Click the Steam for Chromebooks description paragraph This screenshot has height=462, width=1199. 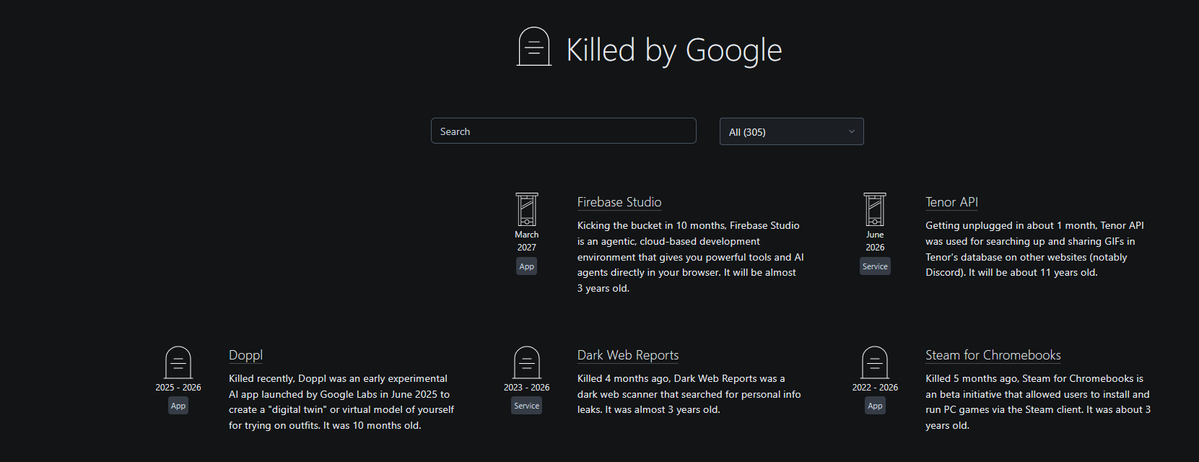pos(1038,402)
